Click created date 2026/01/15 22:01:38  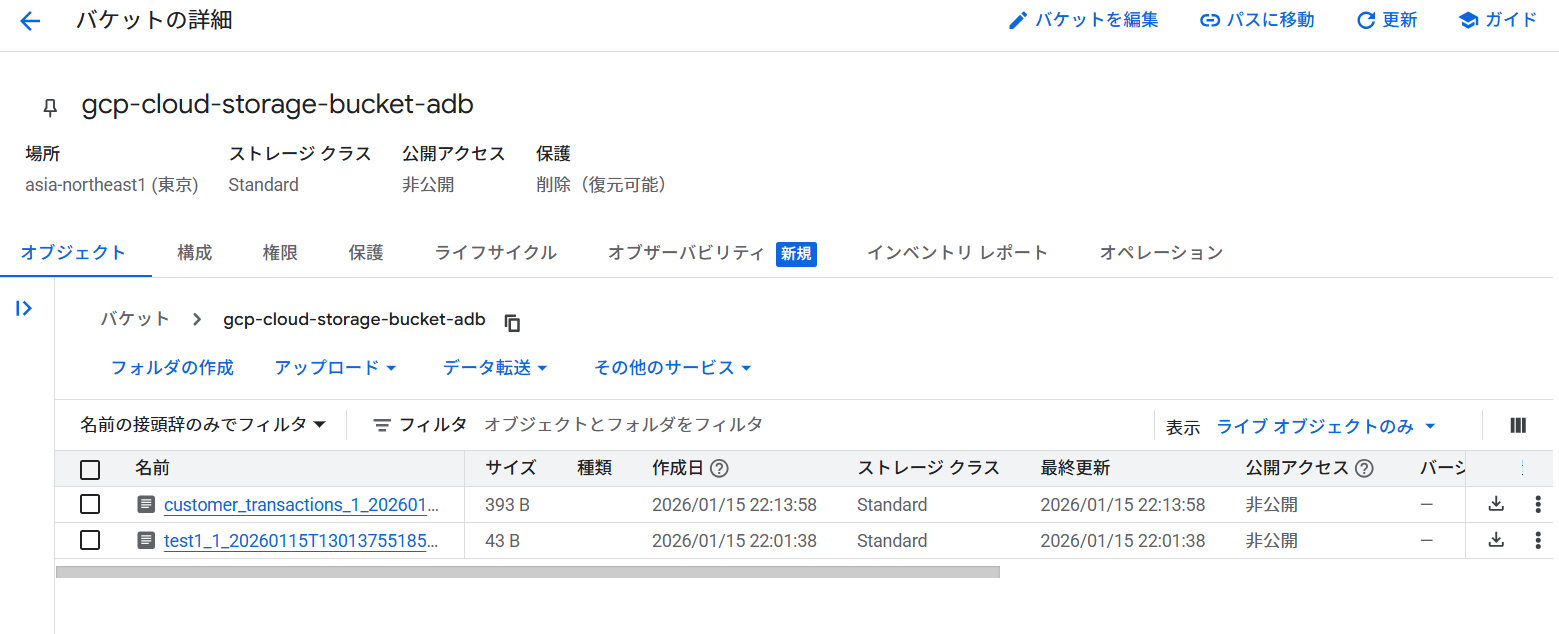point(734,540)
